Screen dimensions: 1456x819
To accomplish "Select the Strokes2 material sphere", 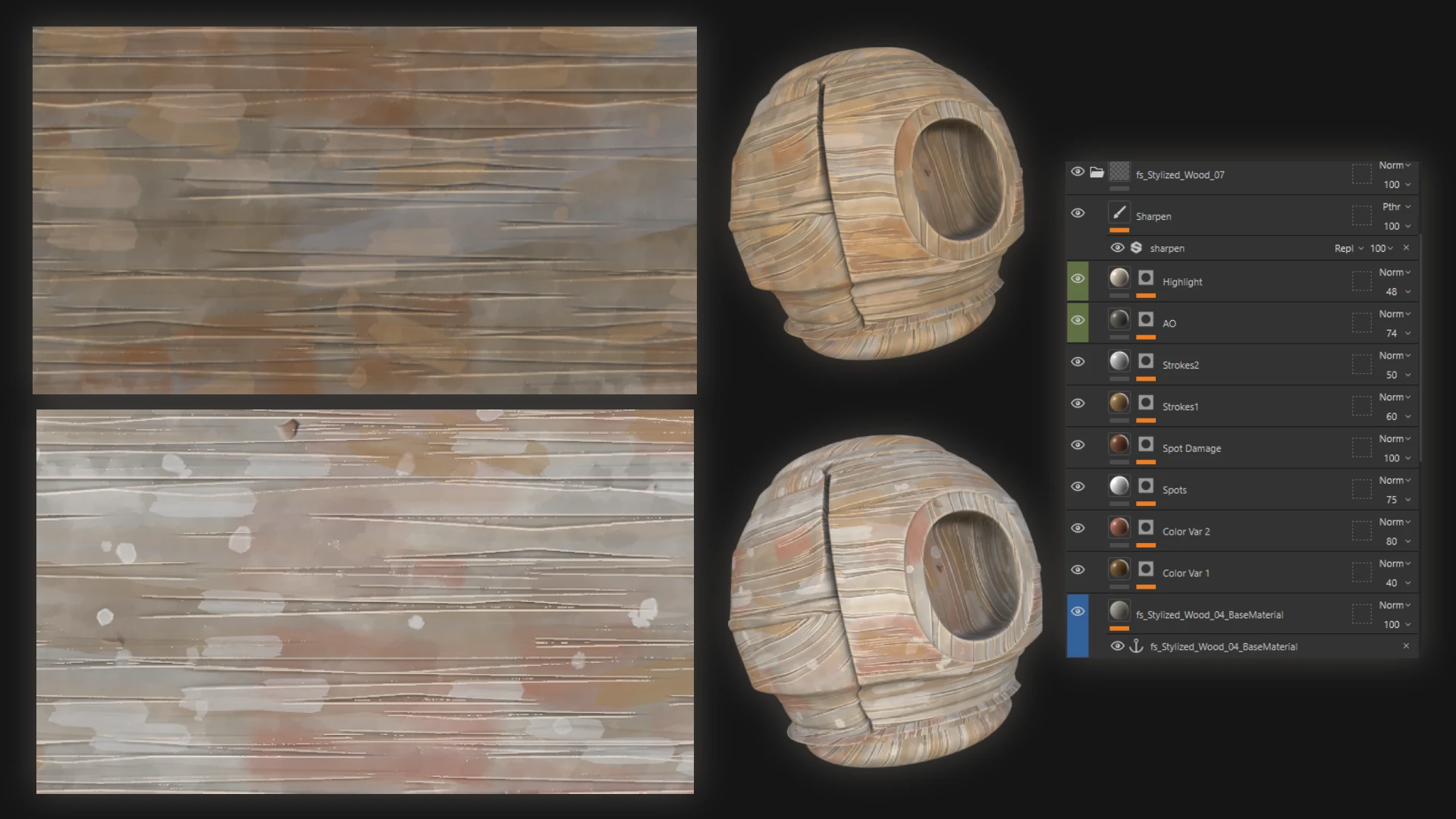I will pyautogui.click(x=1119, y=361).
